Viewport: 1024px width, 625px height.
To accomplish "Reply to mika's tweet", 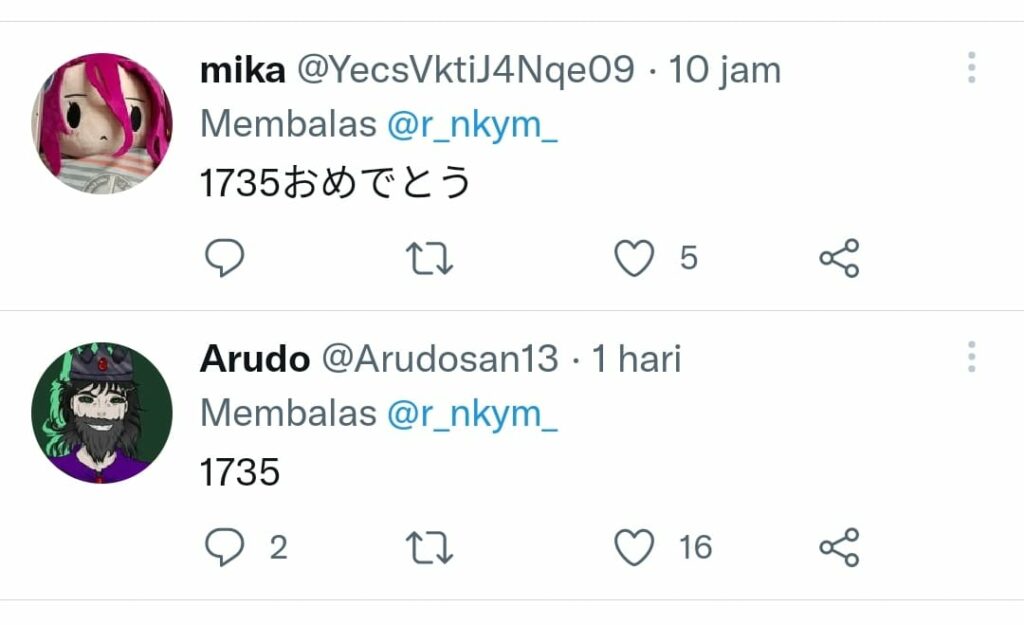I will coord(225,257).
